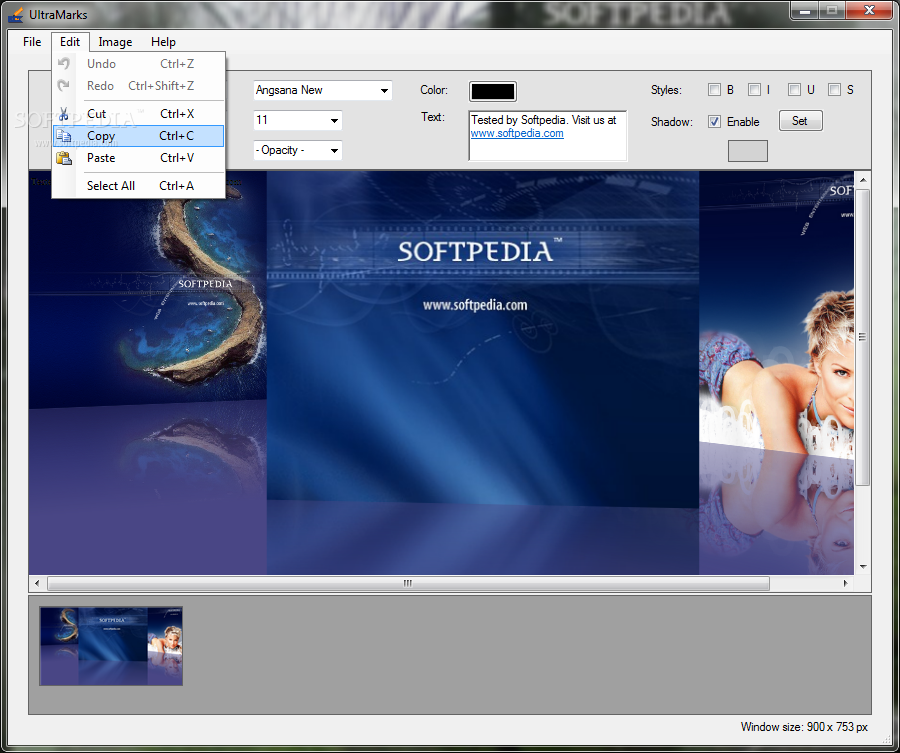Open the Help menu
The width and height of the screenshot is (900, 753).
[163, 42]
